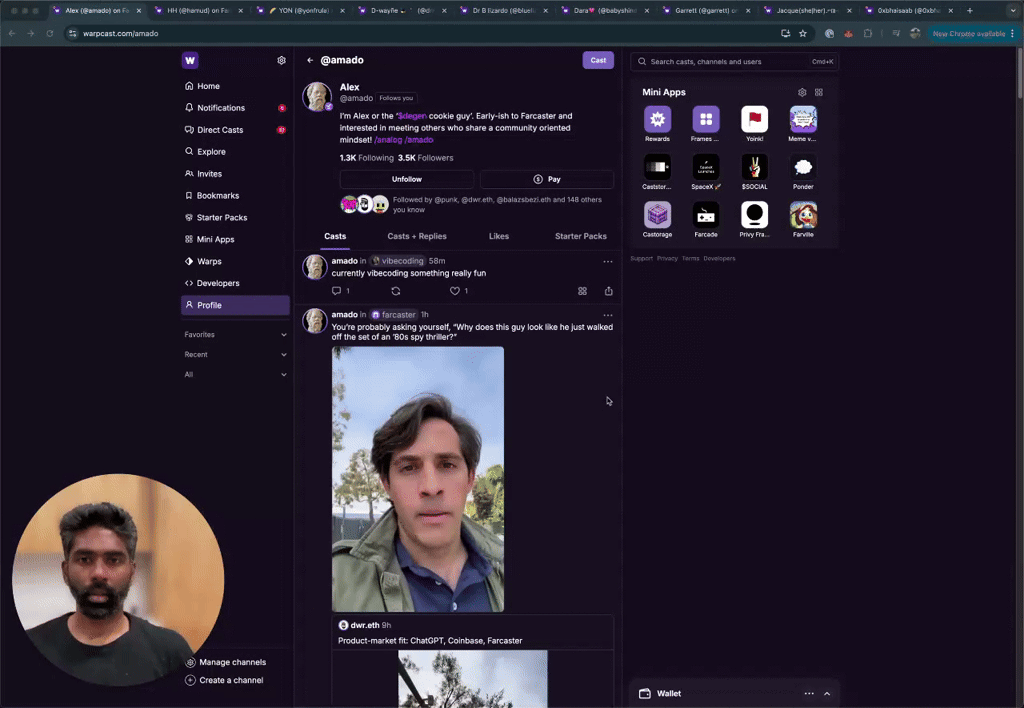The image size is (1024, 708).
Task: Click the Pay button
Action: tap(547, 179)
